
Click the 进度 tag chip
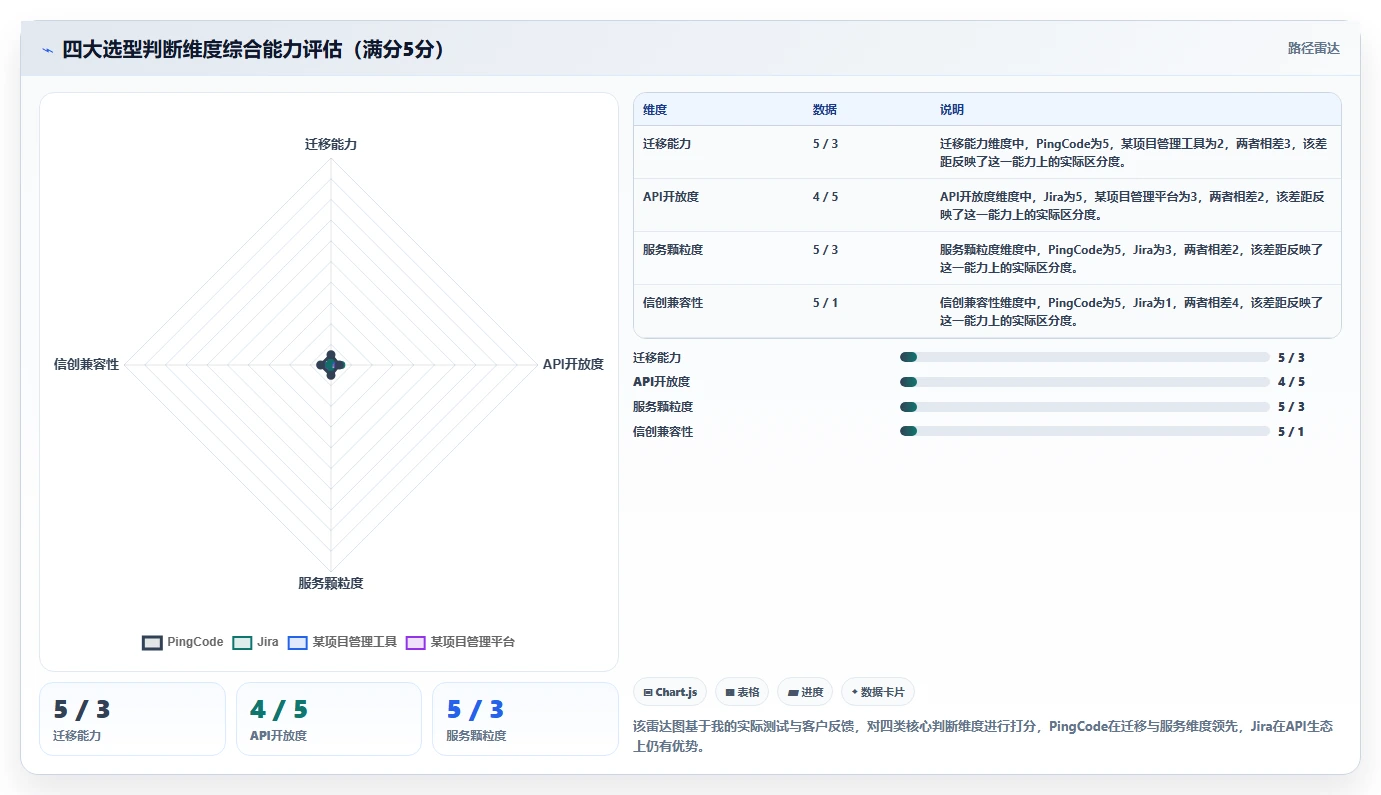pyautogui.click(x=805, y=692)
